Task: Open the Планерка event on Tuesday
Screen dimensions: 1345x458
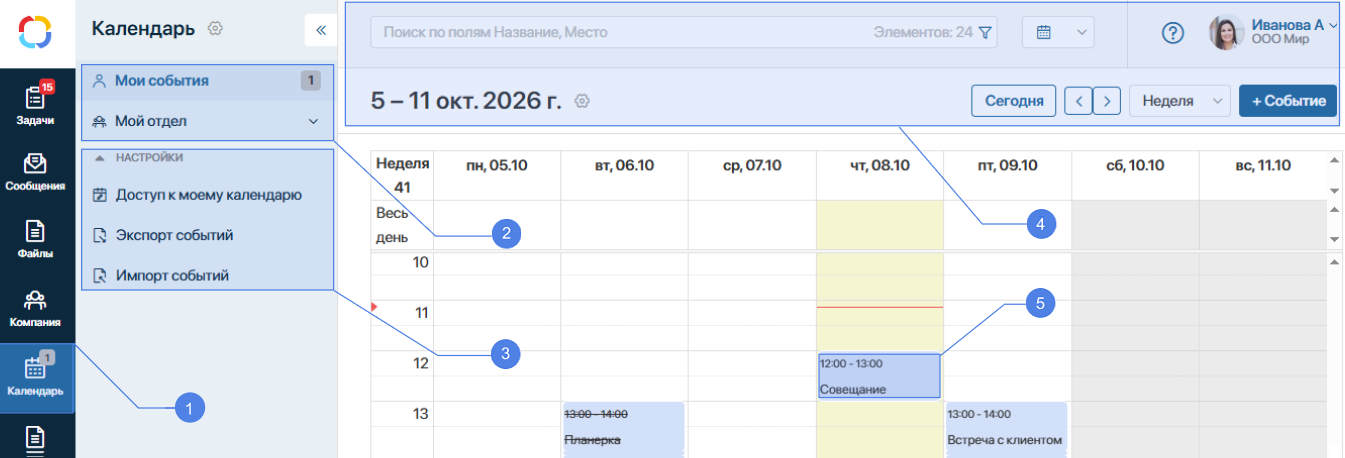Action: point(623,428)
